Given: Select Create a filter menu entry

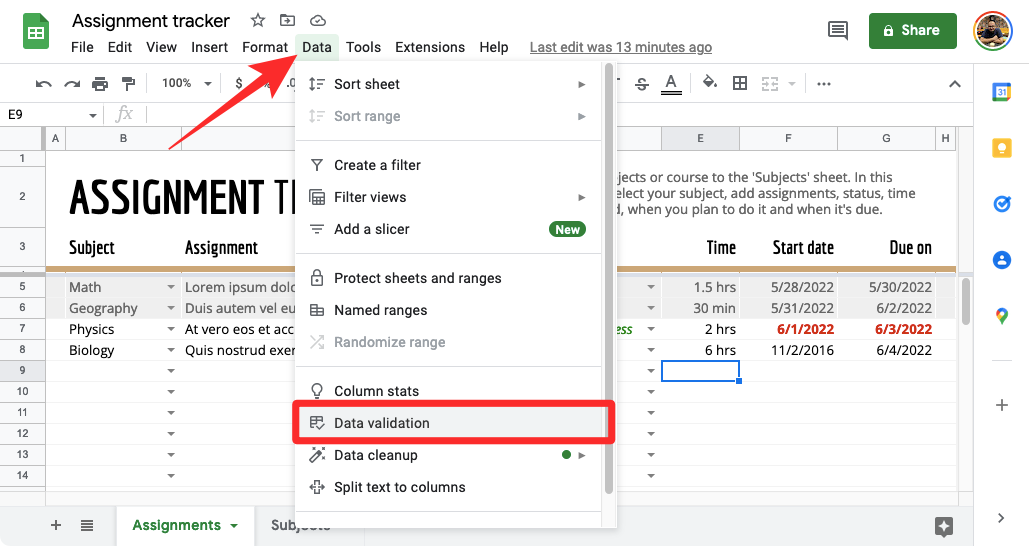Looking at the screenshot, I should tap(377, 165).
